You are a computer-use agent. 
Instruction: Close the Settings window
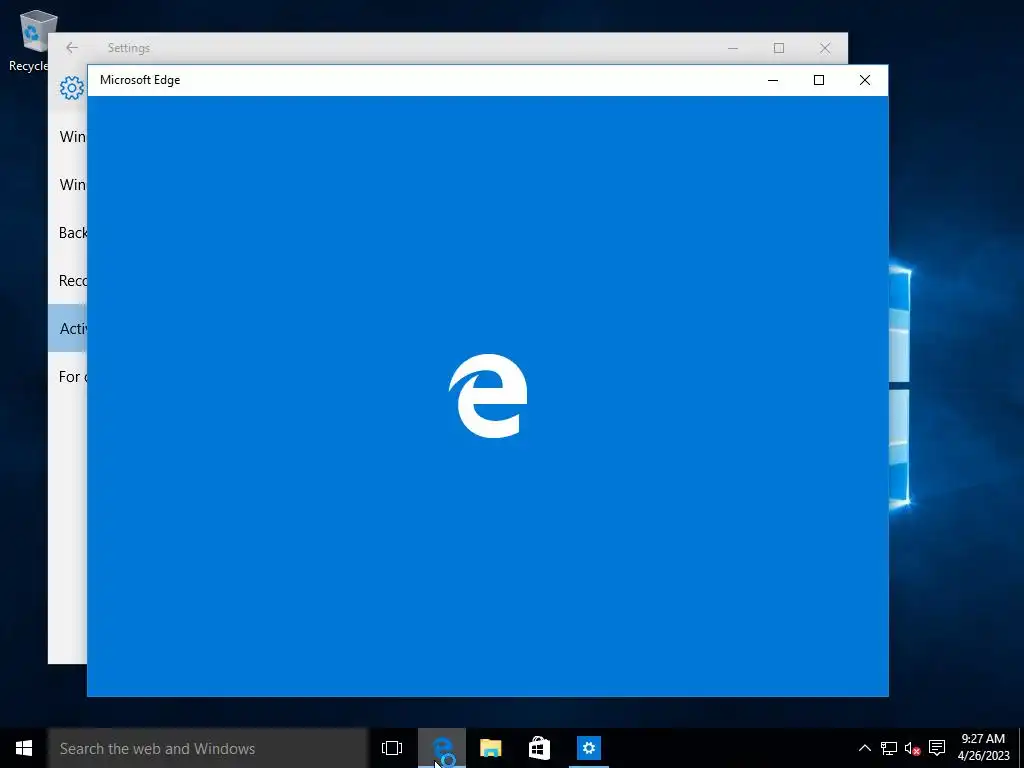click(825, 48)
